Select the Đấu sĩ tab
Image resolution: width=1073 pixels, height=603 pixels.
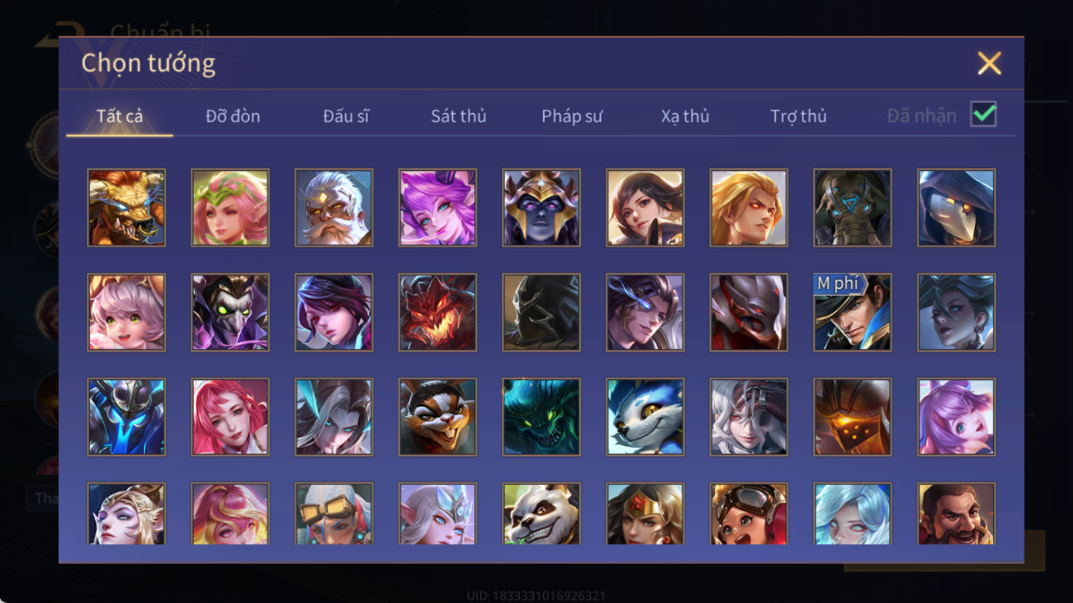(x=346, y=116)
